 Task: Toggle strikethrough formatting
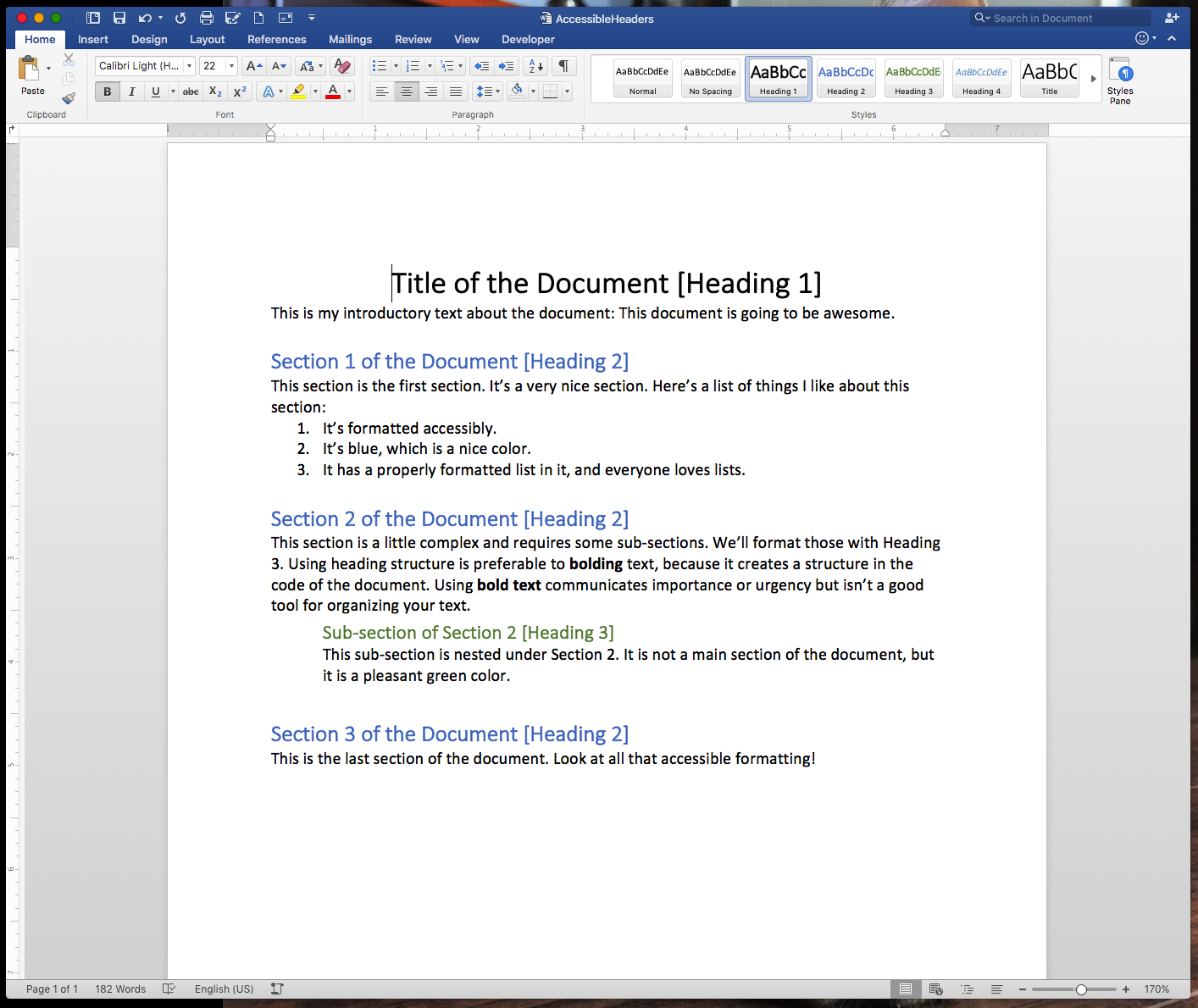click(x=190, y=91)
